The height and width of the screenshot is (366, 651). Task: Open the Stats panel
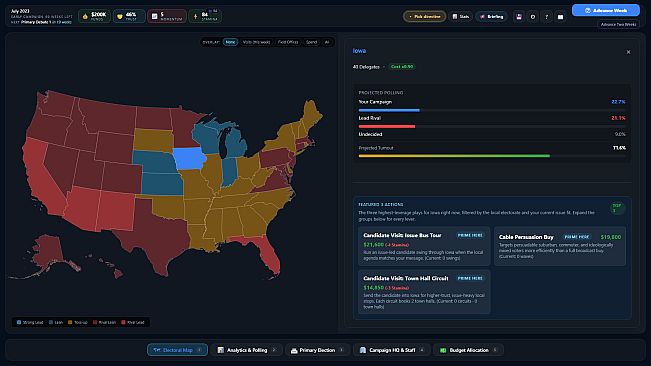coord(460,17)
